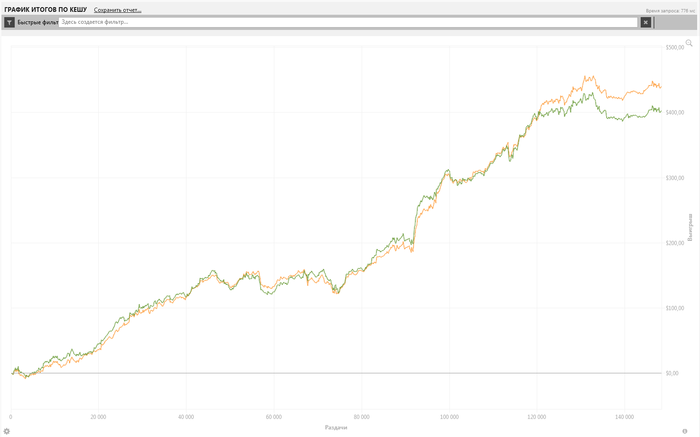Image resolution: width=700 pixels, height=437 pixels.
Task: Click the $100,00 axis label
Action: pyautogui.click(x=675, y=308)
